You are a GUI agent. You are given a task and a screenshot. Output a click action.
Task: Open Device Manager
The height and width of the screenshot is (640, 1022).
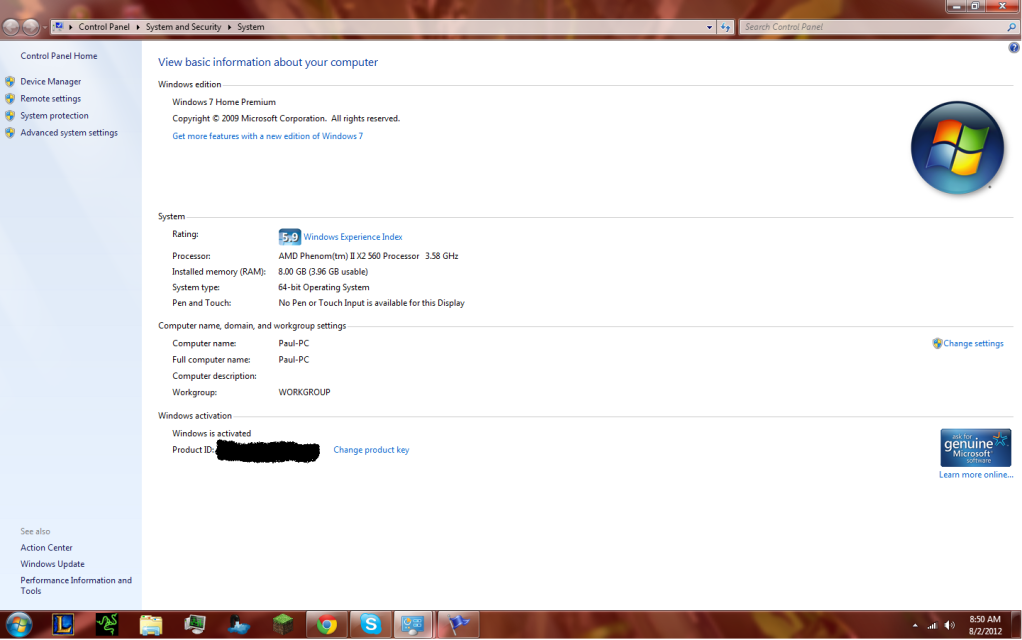pyautogui.click(x=51, y=81)
